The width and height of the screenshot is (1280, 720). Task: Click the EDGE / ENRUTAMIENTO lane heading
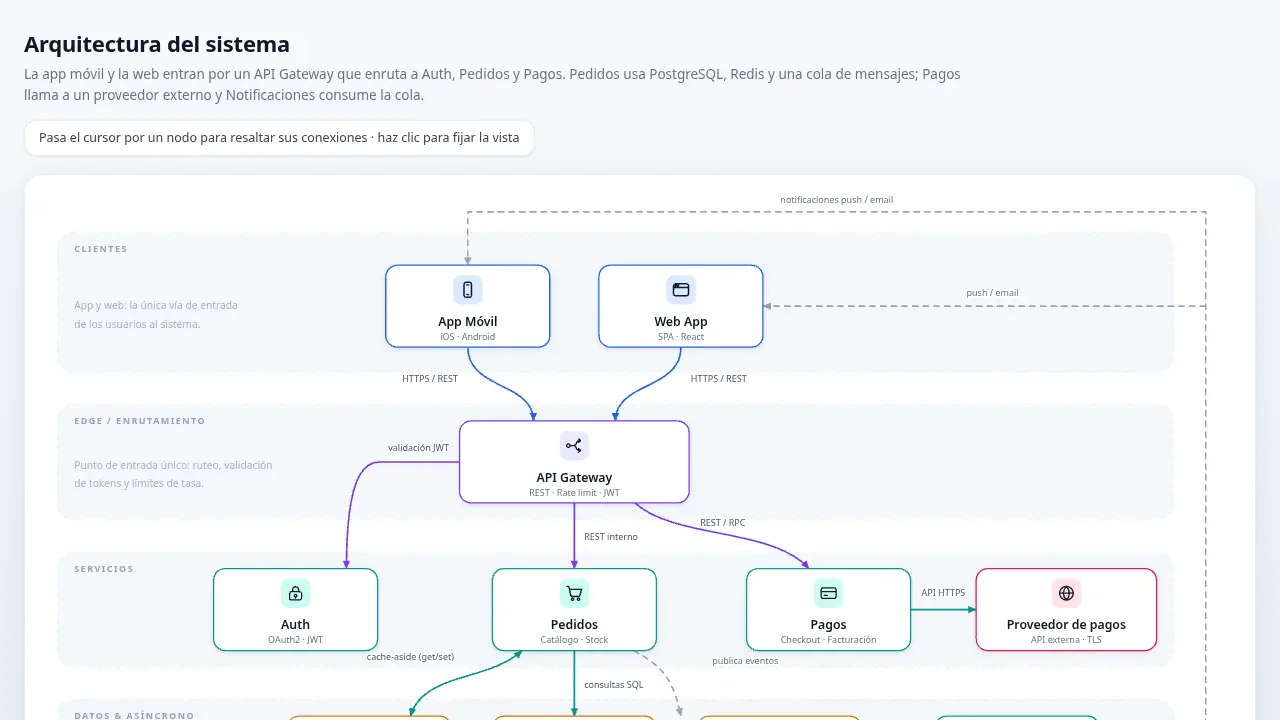pyautogui.click(x=140, y=421)
